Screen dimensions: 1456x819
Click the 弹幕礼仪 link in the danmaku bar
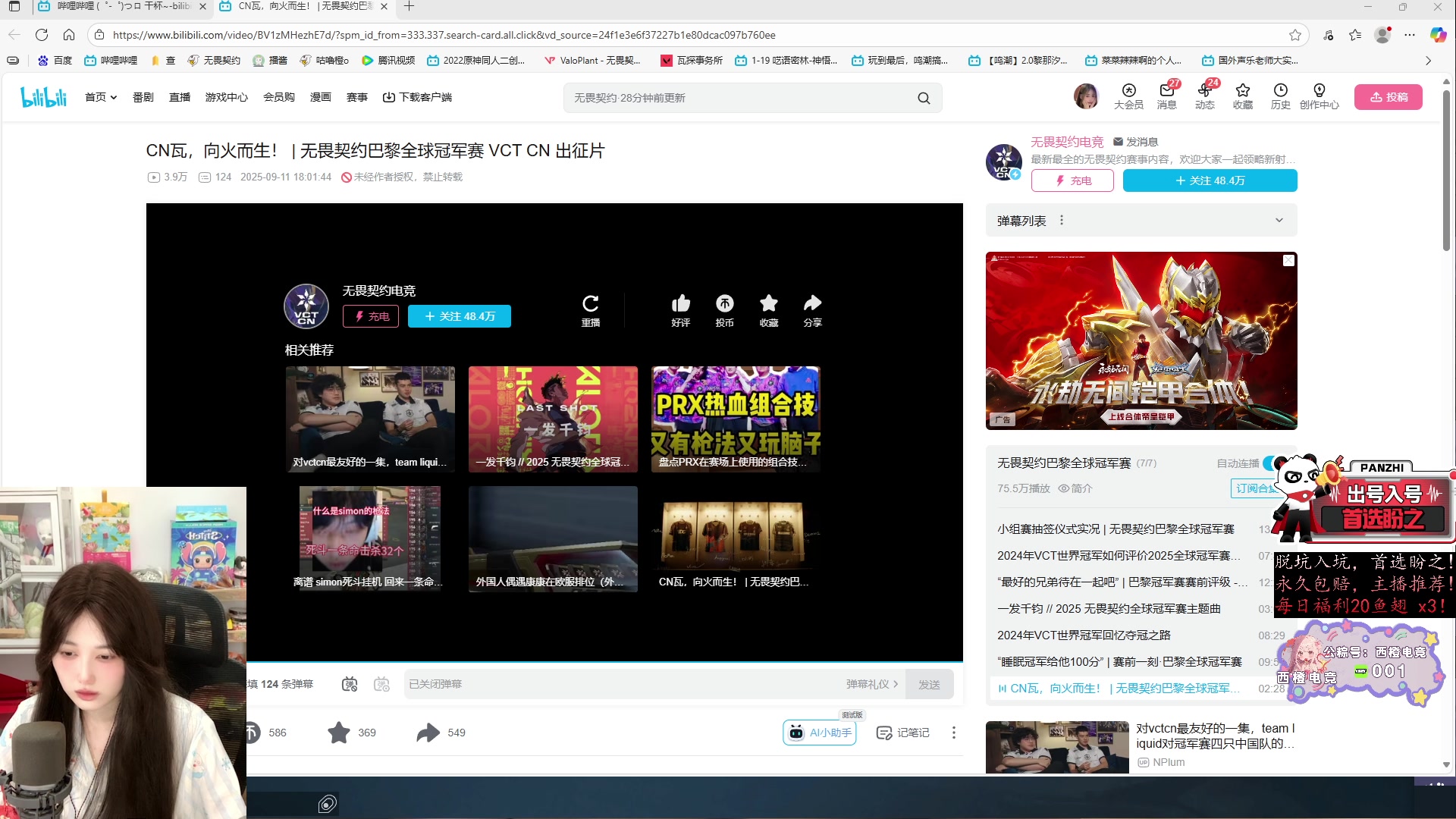871,684
